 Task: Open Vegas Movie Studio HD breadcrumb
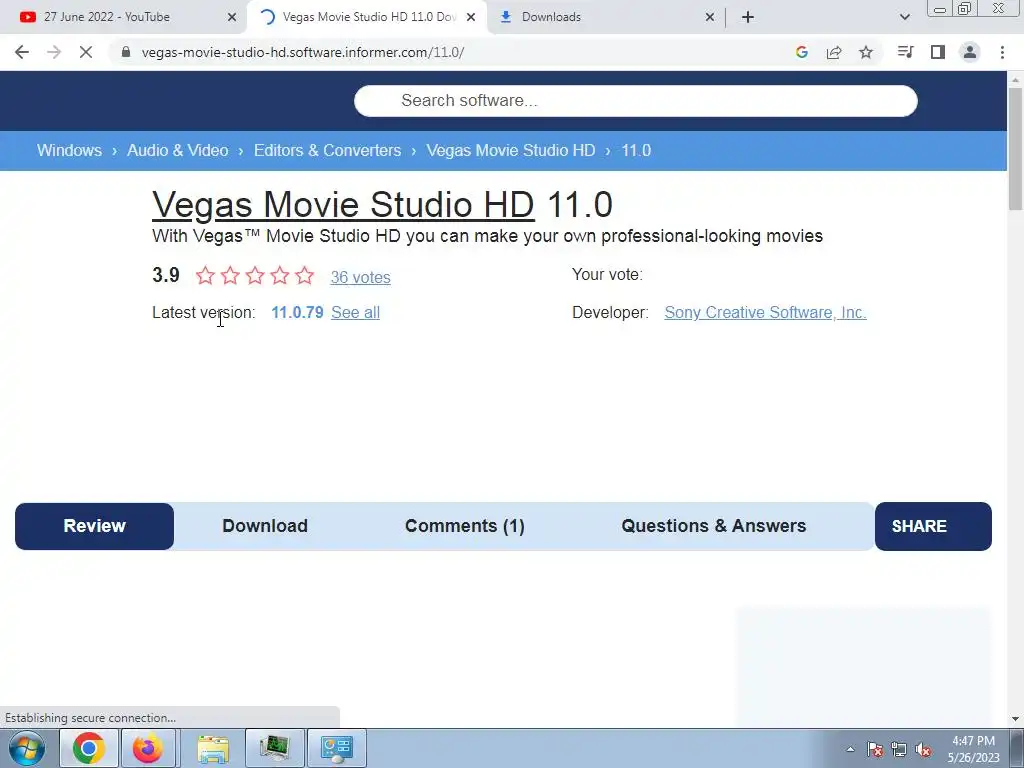511,150
